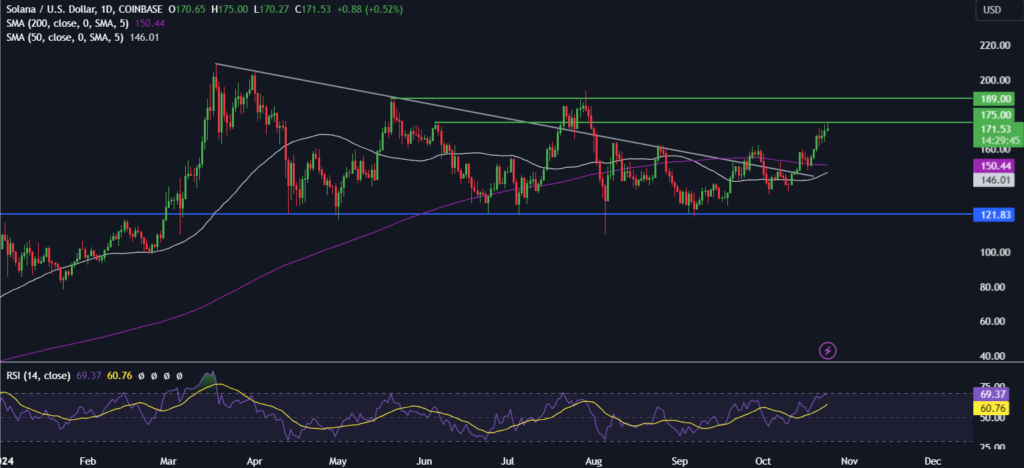The height and width of the screenshot is (468, 1024).
Task: Click the 121.83 blue support price label
Action: (992, 214)
